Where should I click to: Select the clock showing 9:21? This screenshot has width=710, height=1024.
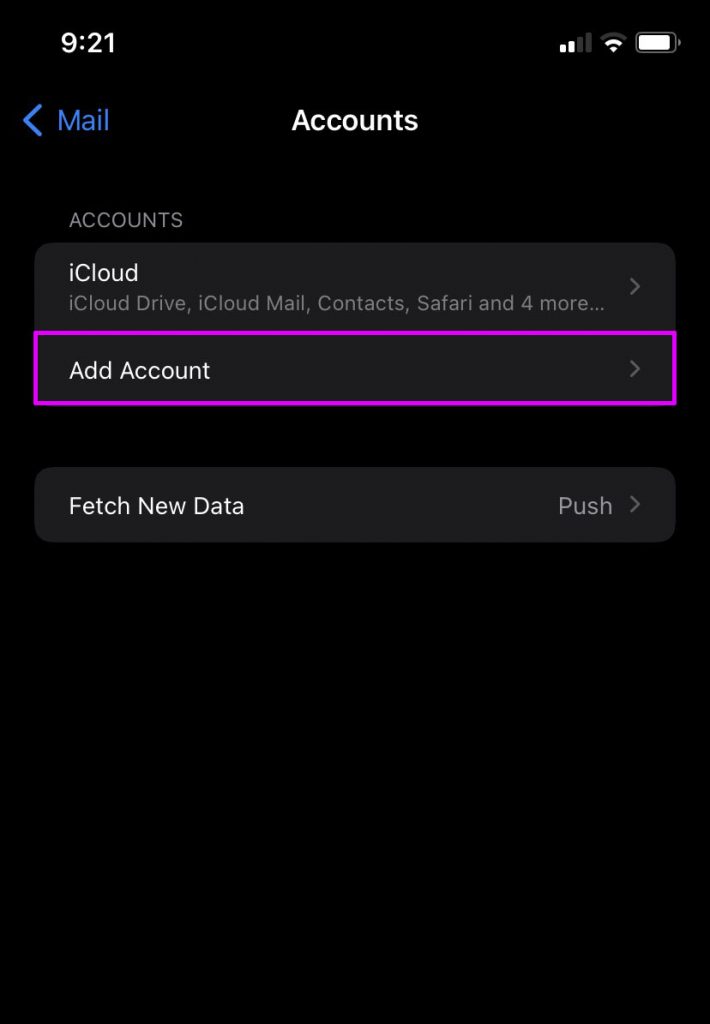(x=88, y=42)
